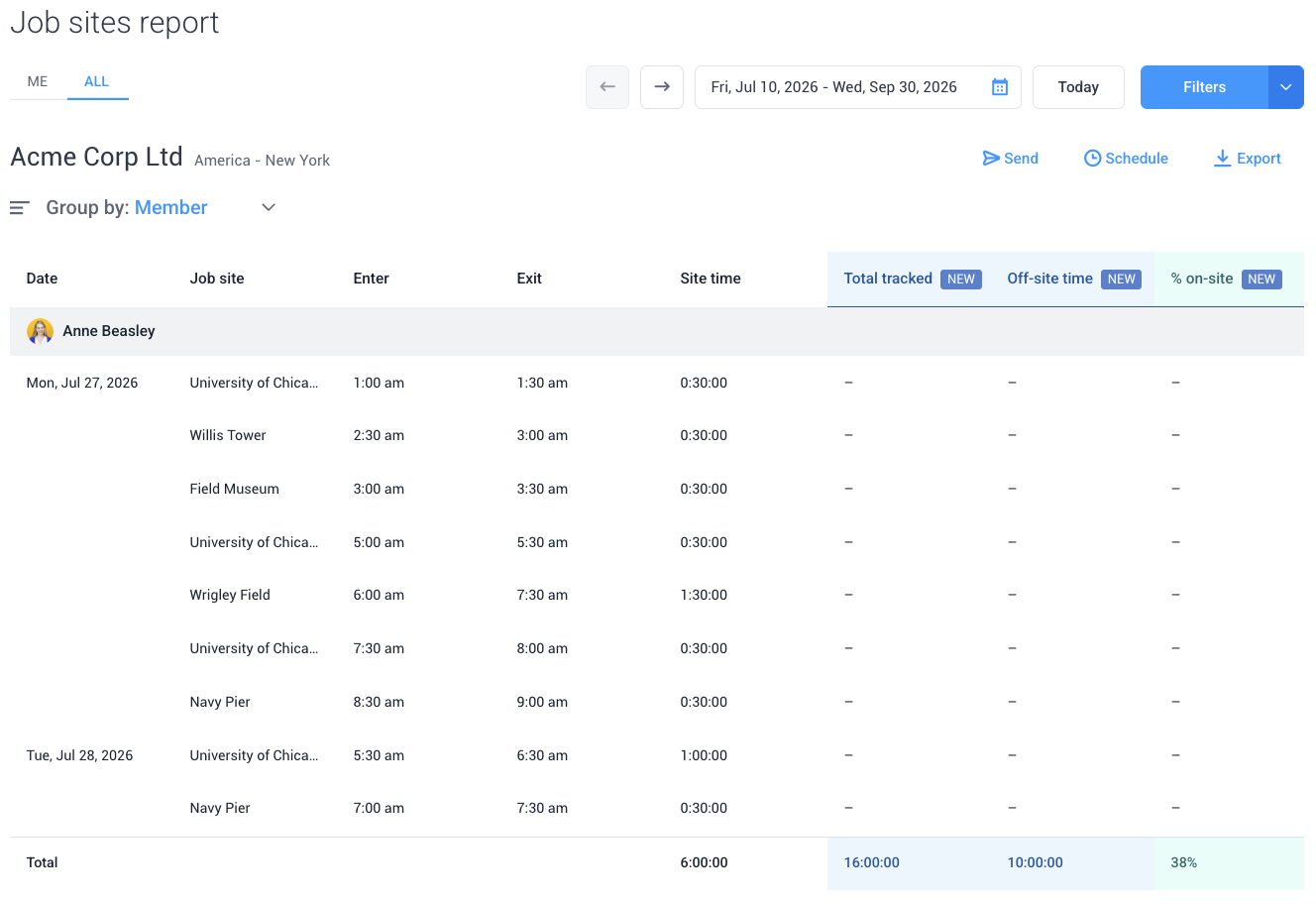
Task: Click Anne Beasley's avatar
Action: point(40,331)
